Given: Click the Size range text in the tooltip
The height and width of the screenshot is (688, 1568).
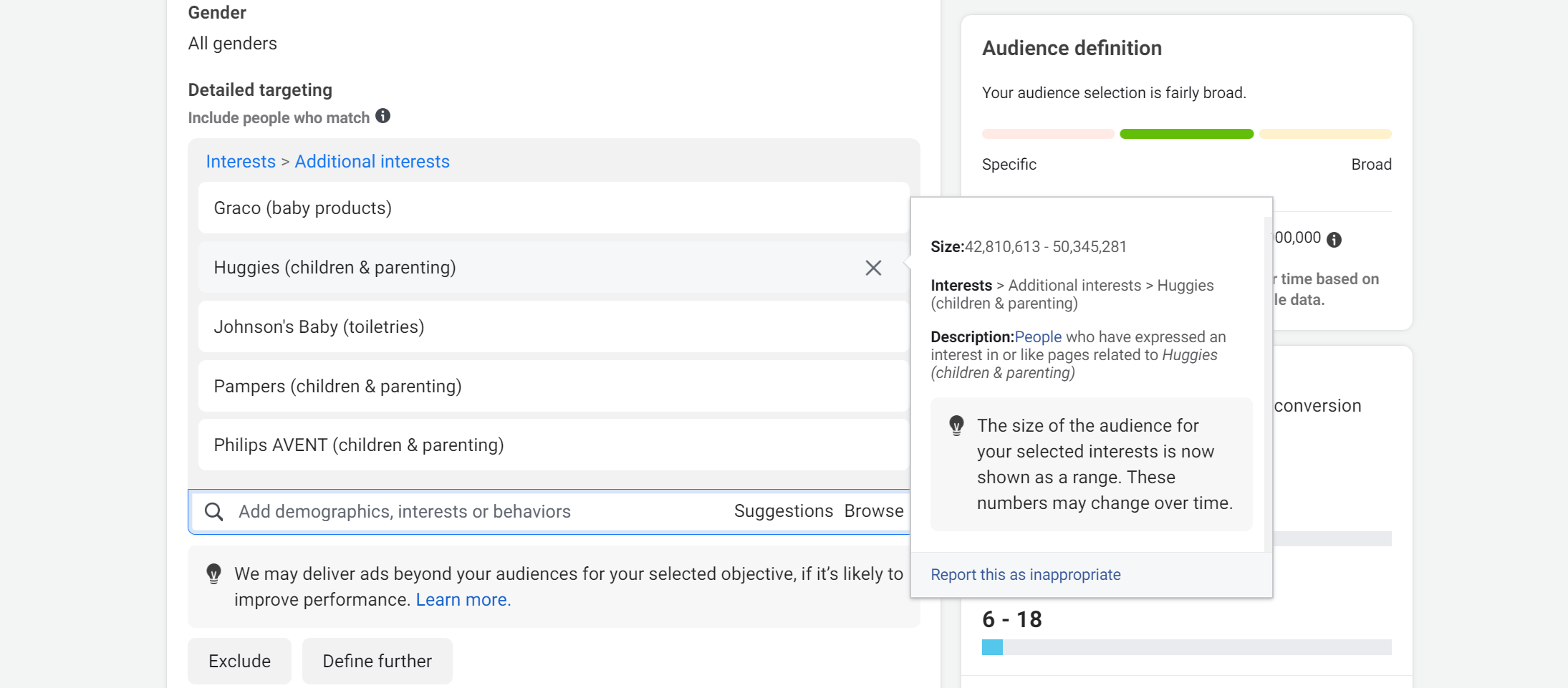Looking at the screenshot, I should (x=1029, y=247).
